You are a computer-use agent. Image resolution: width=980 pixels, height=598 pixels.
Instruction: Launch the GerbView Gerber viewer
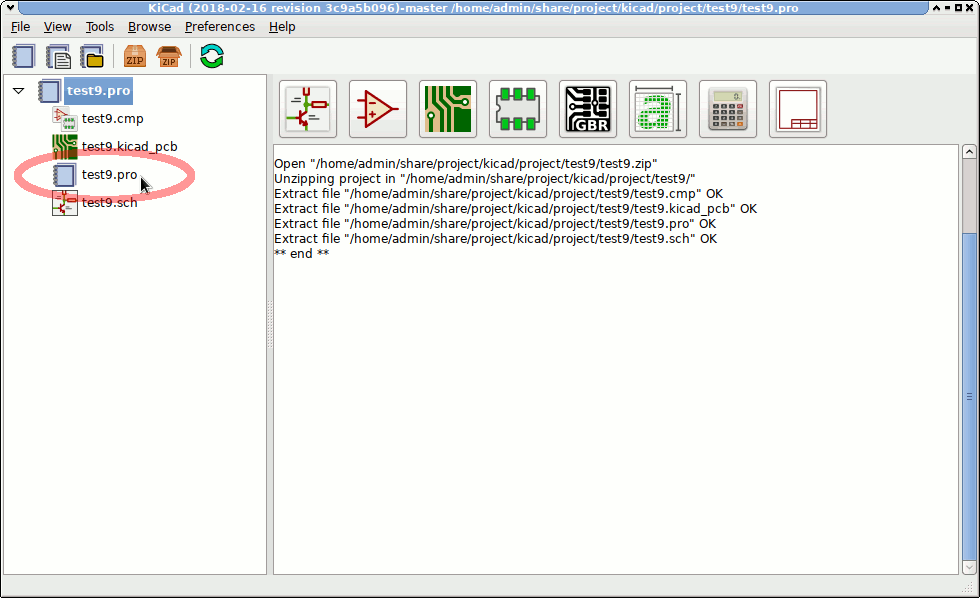coord(587,109)
